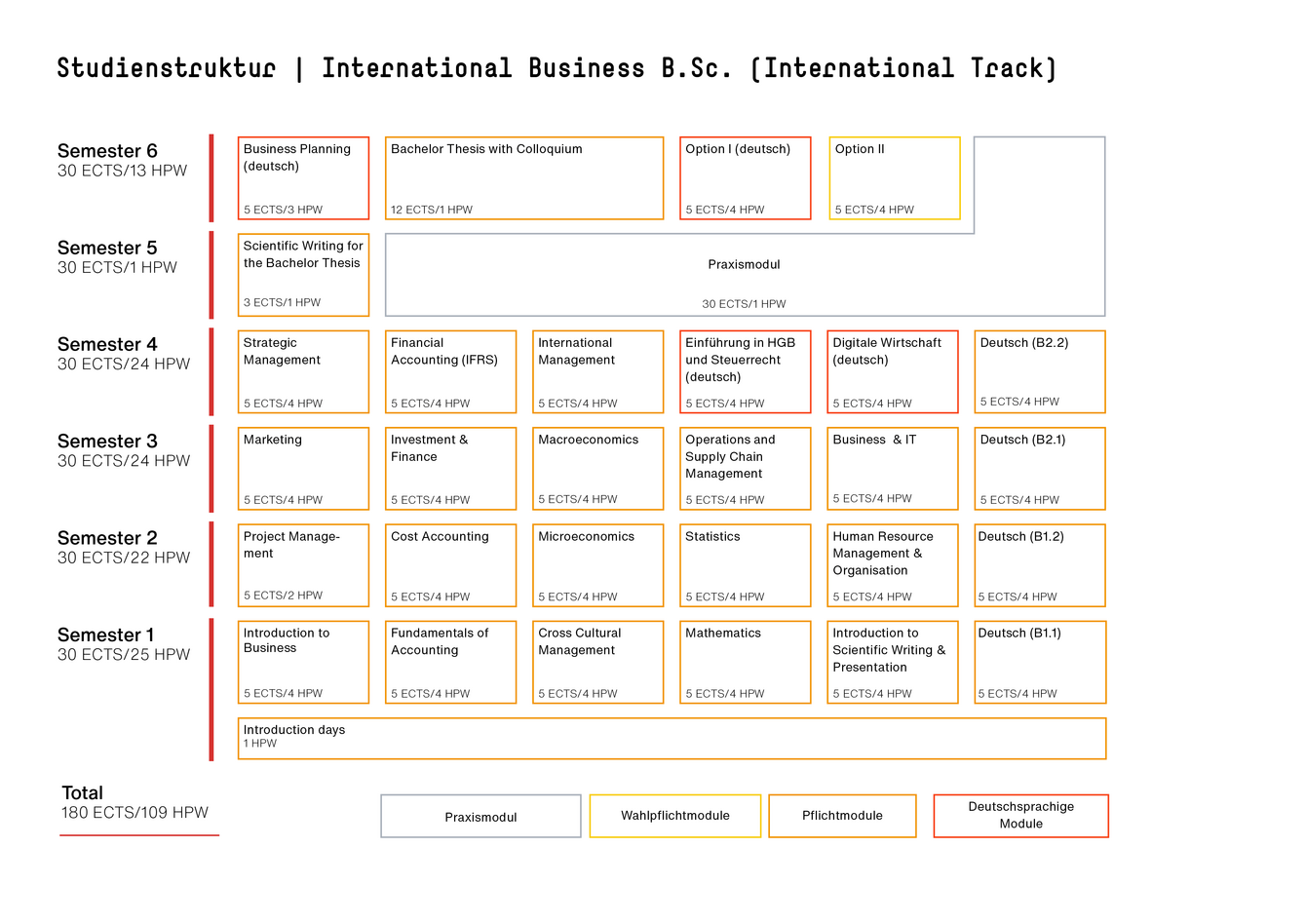Click the Semester 4 heading

click(x=107, y=344)
